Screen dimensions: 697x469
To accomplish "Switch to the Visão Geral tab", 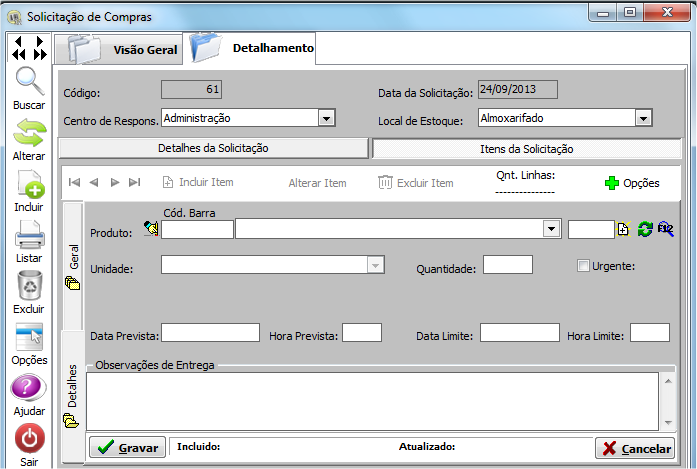I will tap(120, 49).
